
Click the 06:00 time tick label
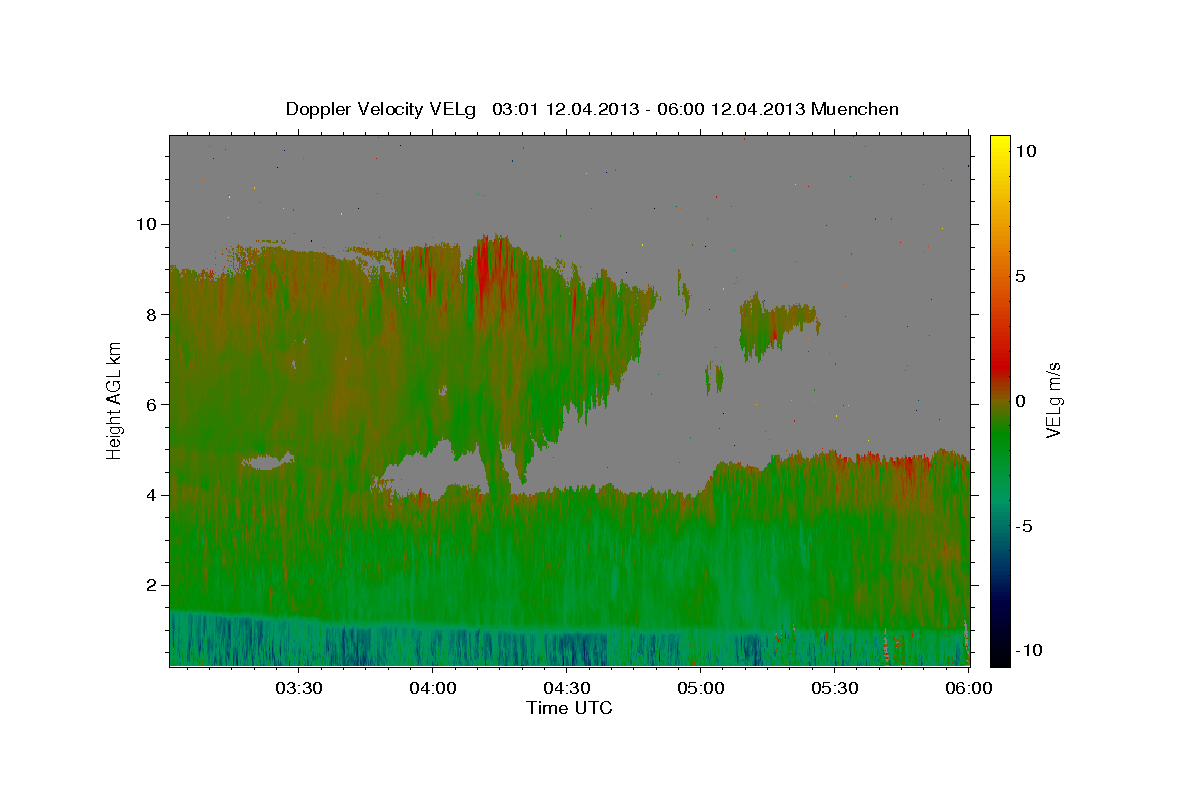pyautogui.click(x=969, y=688)
